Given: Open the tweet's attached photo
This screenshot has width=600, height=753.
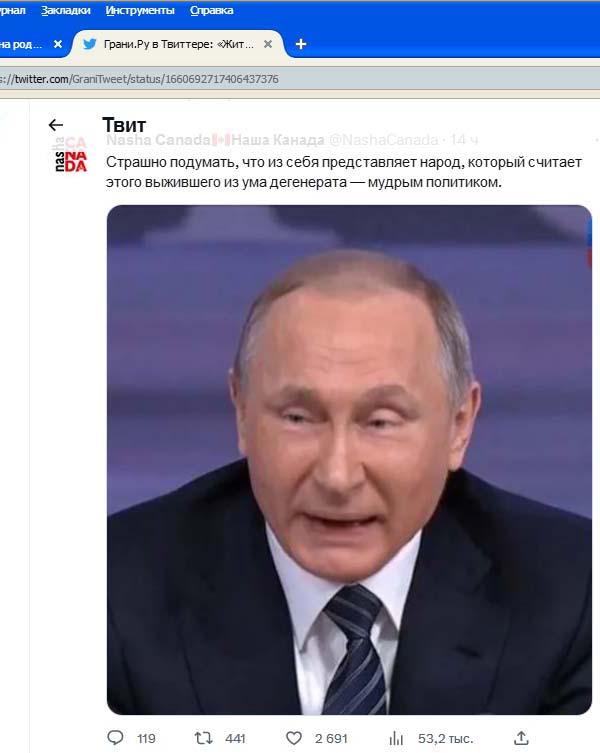Looking at the screenshot, I should [349, 460].
